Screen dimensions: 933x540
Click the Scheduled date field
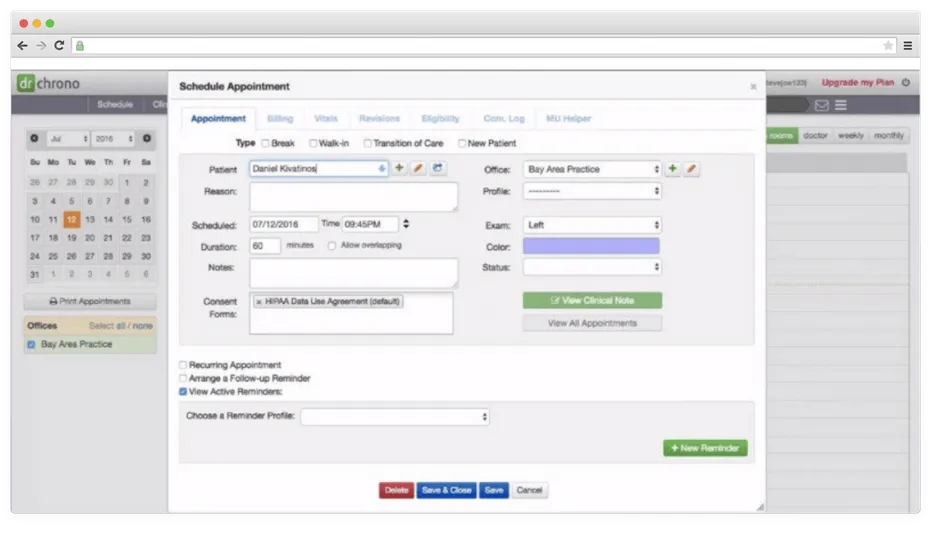pyautogui.click(x=283, y=225)
